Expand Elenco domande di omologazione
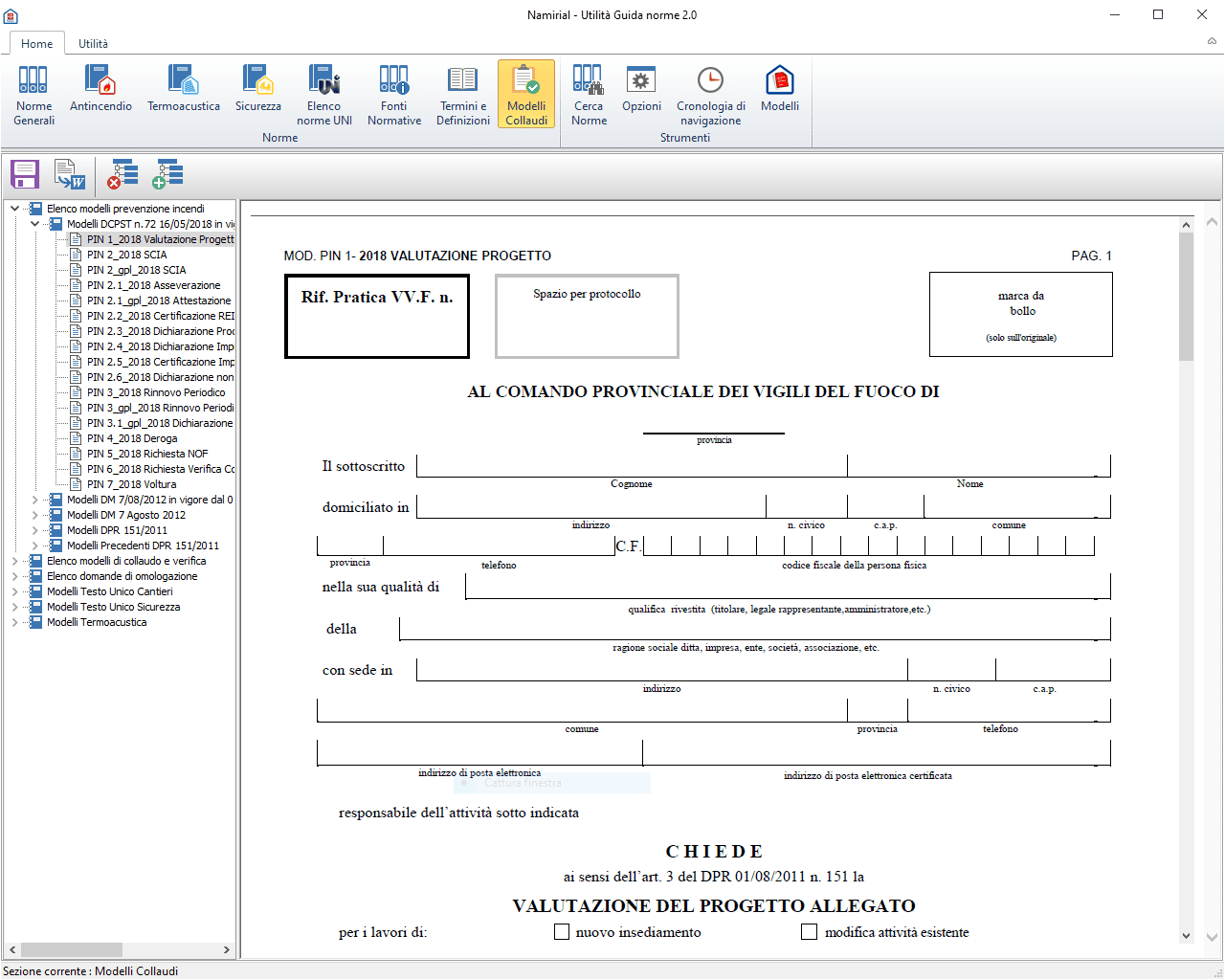This screenshot has height=980, width=1225. pos(14,576)
